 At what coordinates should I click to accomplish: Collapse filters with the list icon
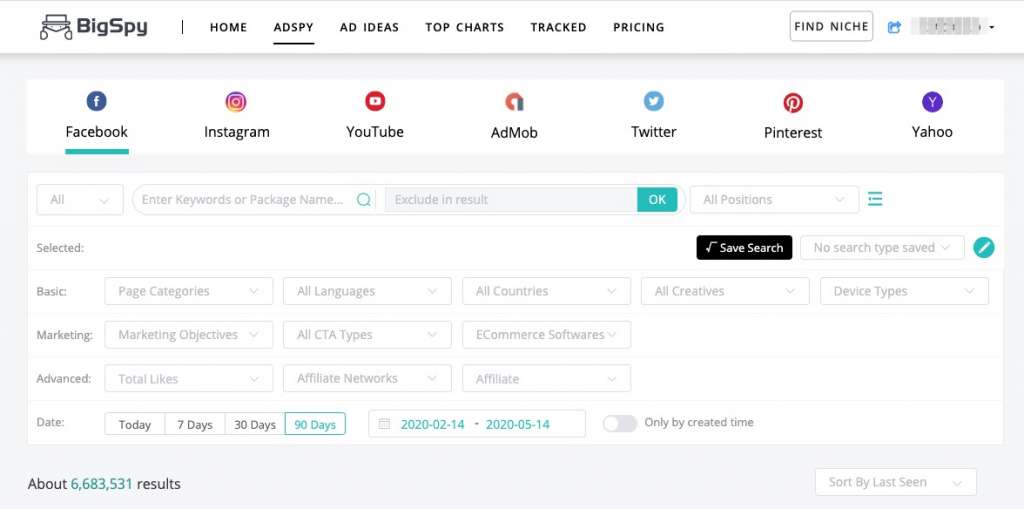875,199
